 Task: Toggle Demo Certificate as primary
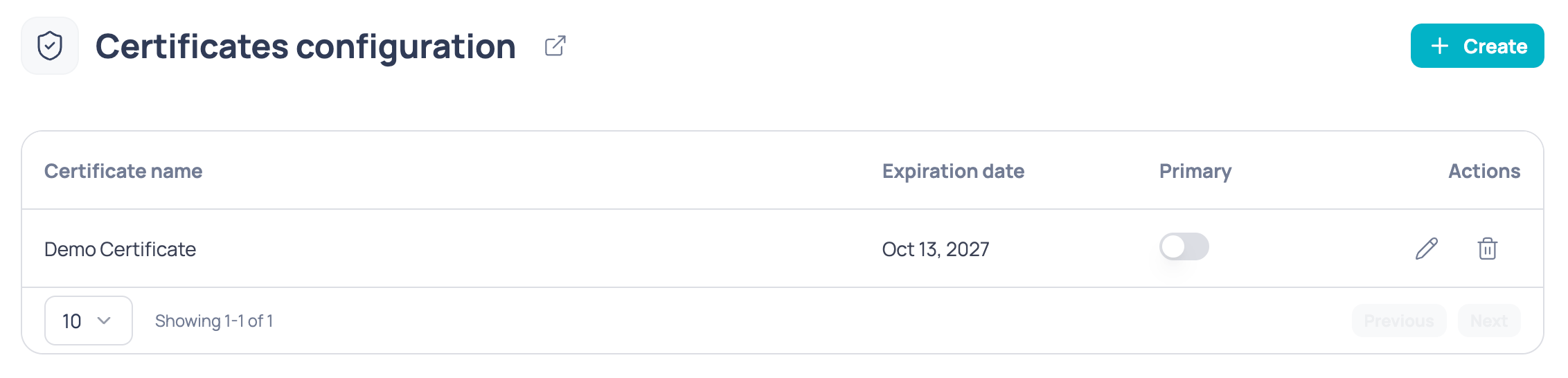[x=1184, y=246]
